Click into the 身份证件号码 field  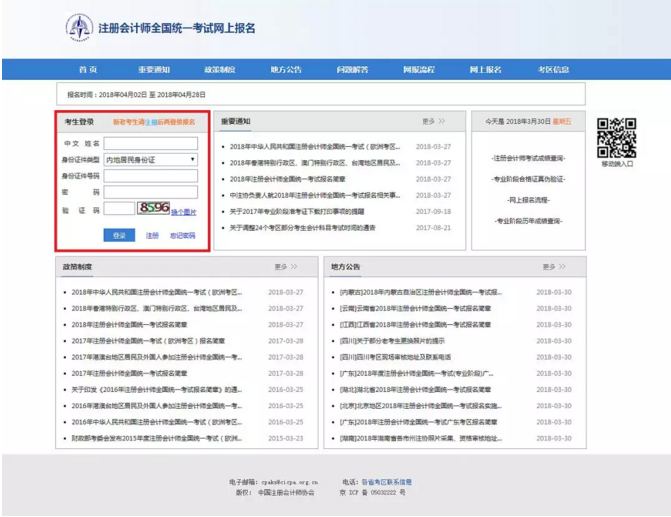(x=152, y=175)
